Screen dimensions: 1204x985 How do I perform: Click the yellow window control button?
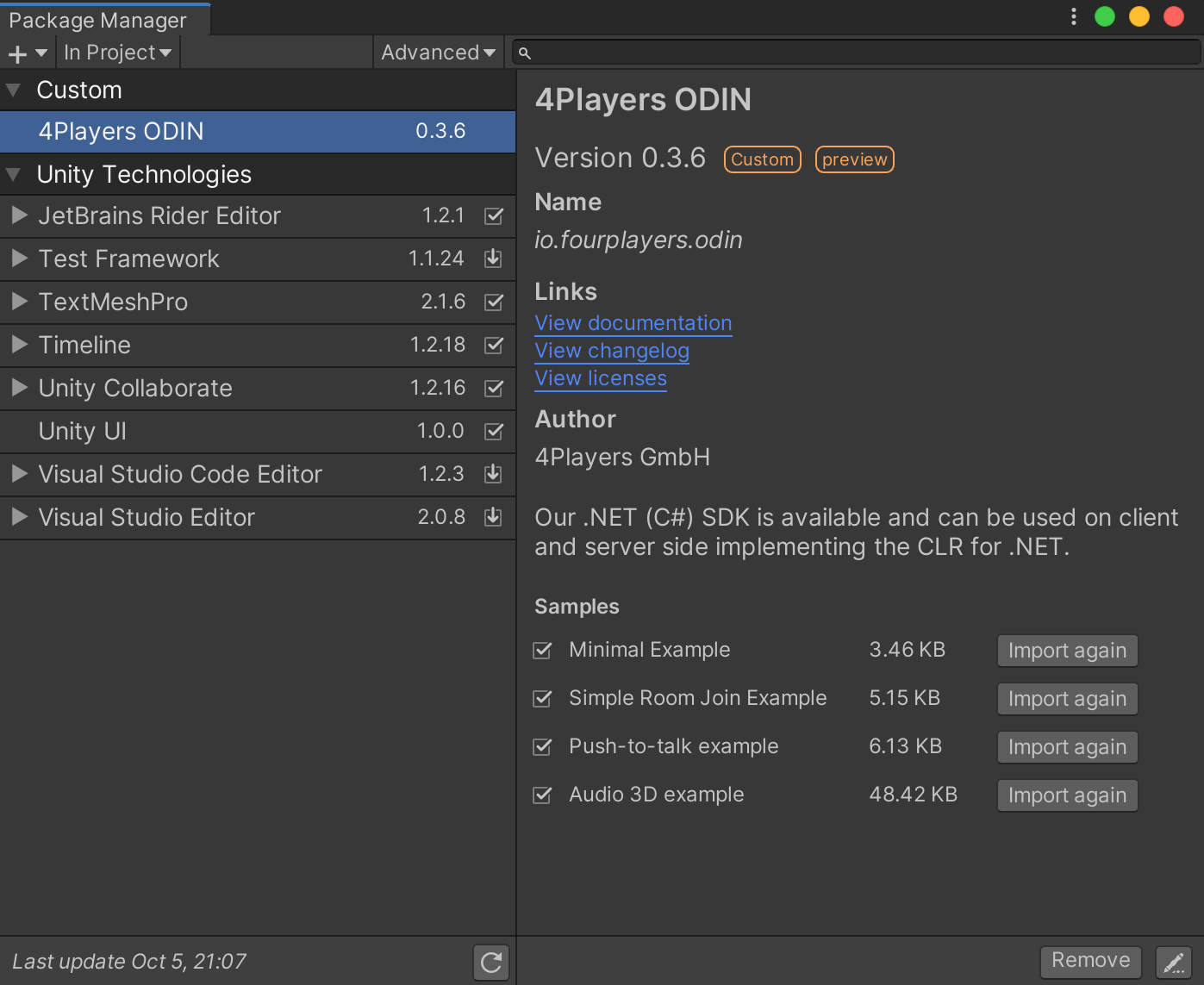tap(1139, 16)
